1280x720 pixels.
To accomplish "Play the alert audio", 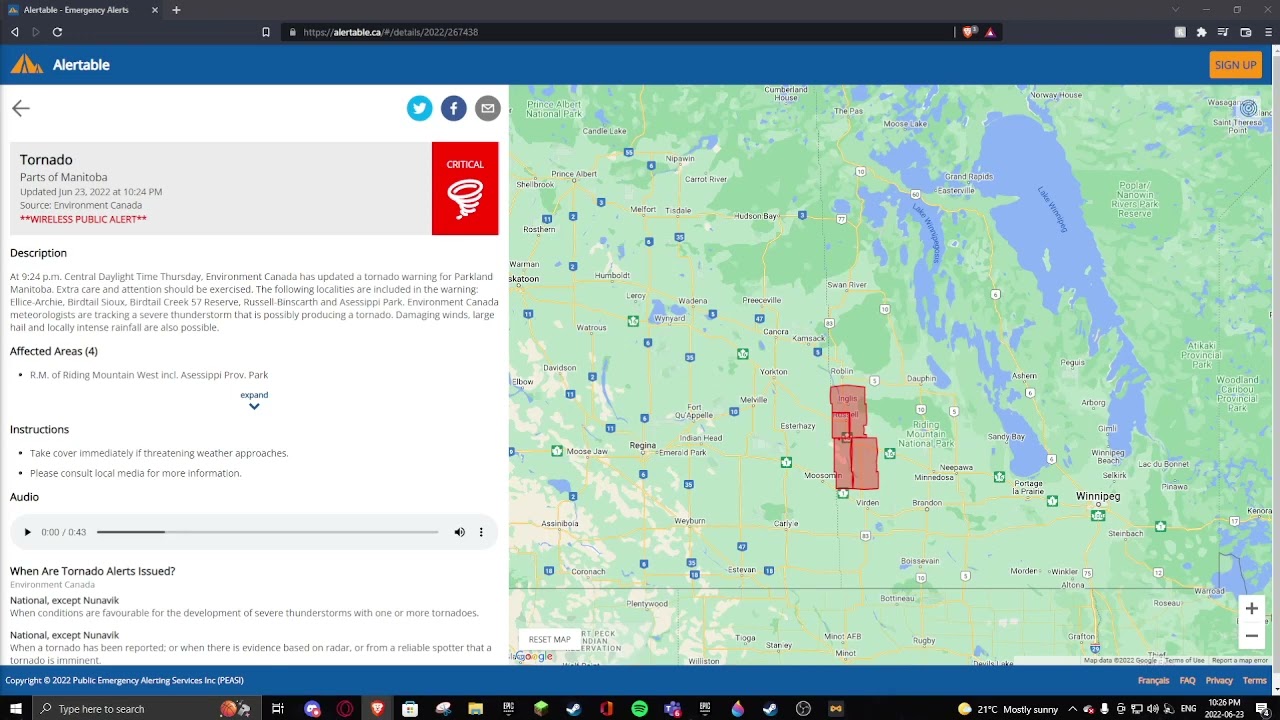I will coord(27,532).
